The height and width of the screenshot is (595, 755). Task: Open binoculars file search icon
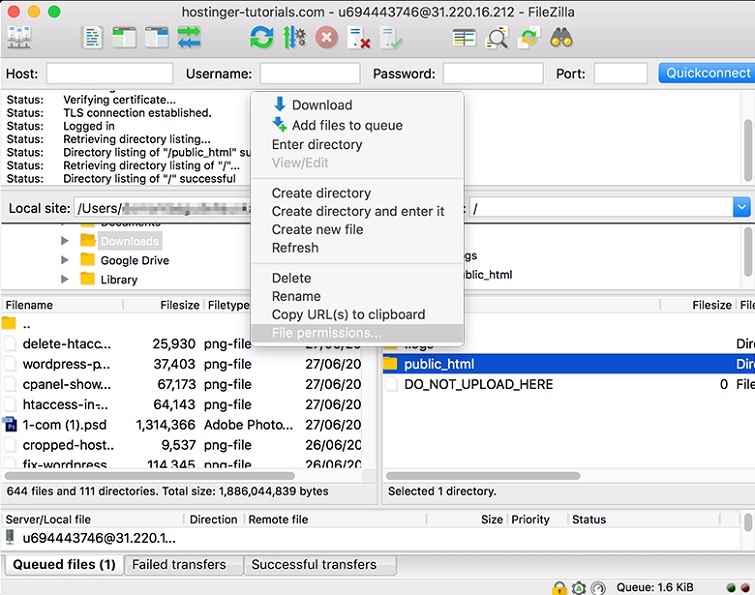coord(560,38)
